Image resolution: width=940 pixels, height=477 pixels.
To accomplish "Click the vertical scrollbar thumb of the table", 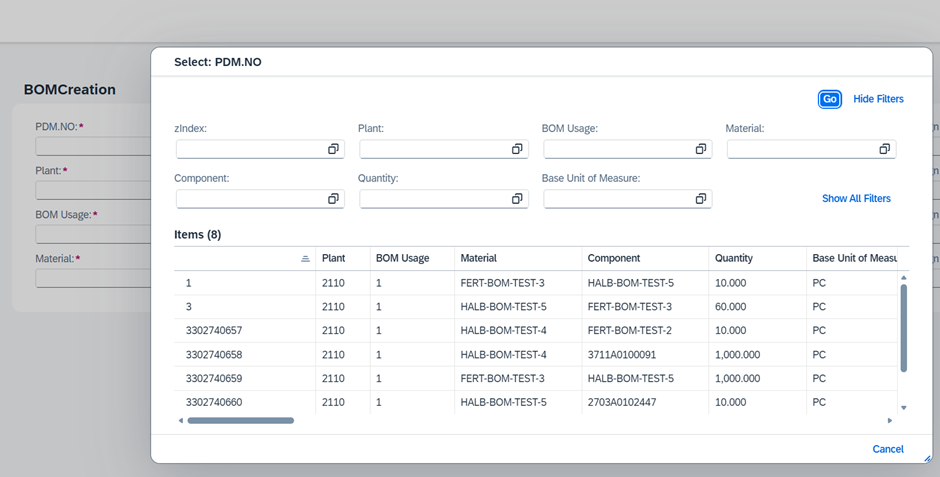I will [903, 328].
